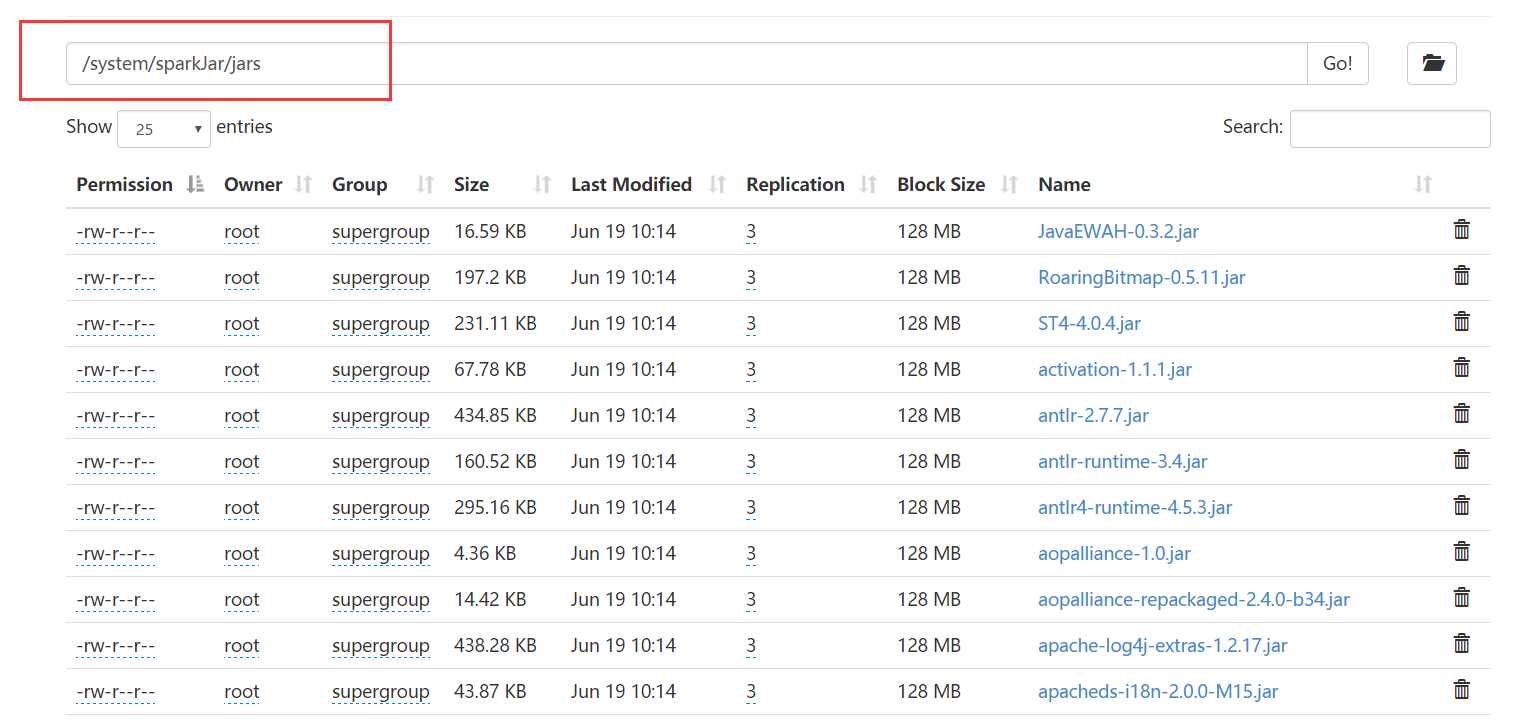Sort by Permission column sort icon
1531x724 pixels.
[x=196, y=184]
